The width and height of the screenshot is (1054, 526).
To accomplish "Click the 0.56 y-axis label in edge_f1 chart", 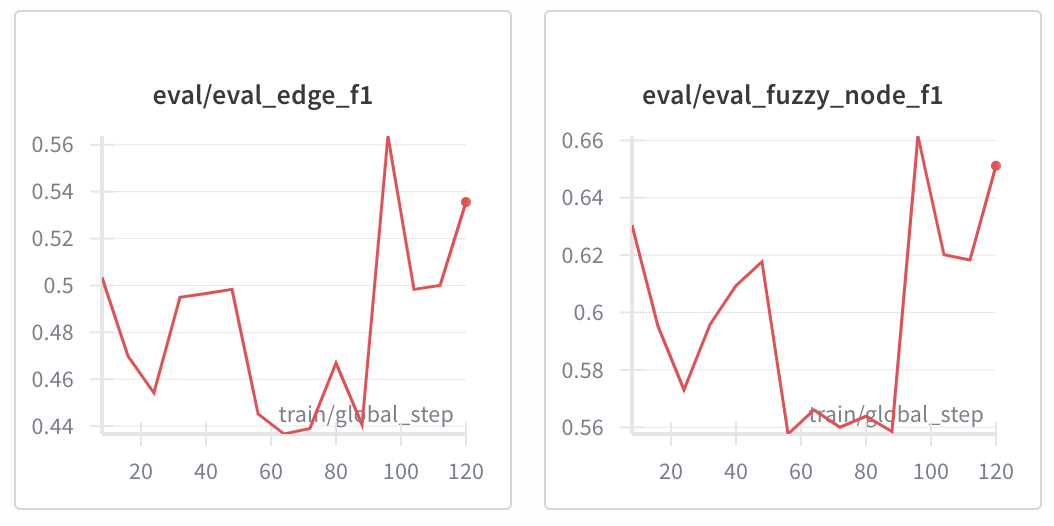I will (x=53, y=145).
